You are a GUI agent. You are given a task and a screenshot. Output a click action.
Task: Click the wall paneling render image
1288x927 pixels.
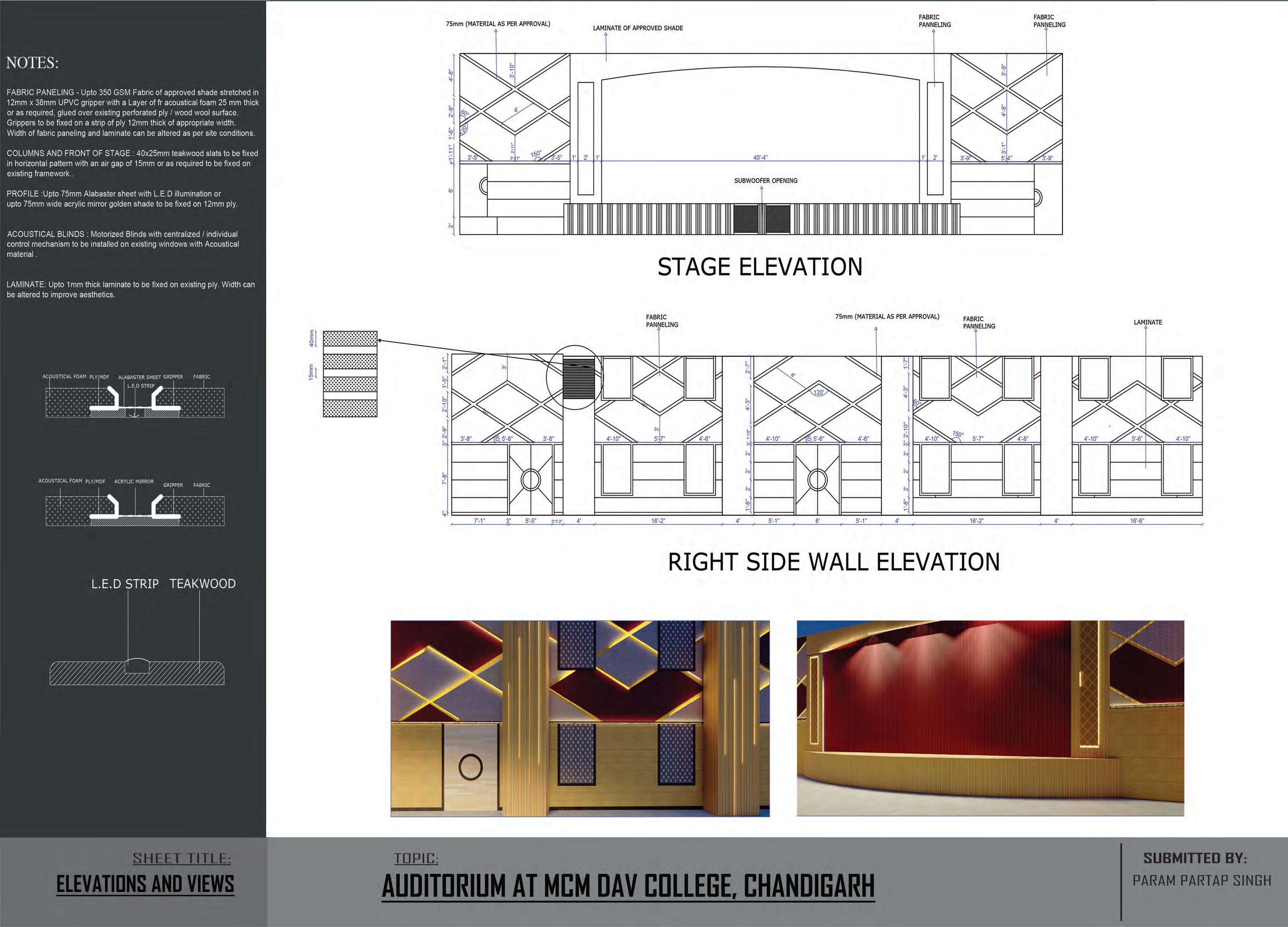point(580,718)
